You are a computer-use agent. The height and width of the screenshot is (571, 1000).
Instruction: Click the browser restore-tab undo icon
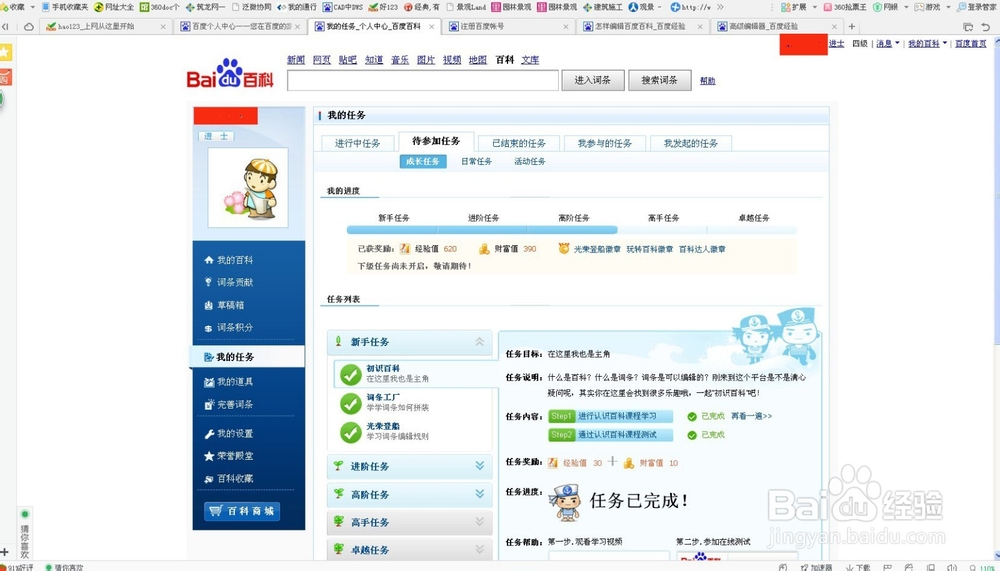[x=985, y=27]
